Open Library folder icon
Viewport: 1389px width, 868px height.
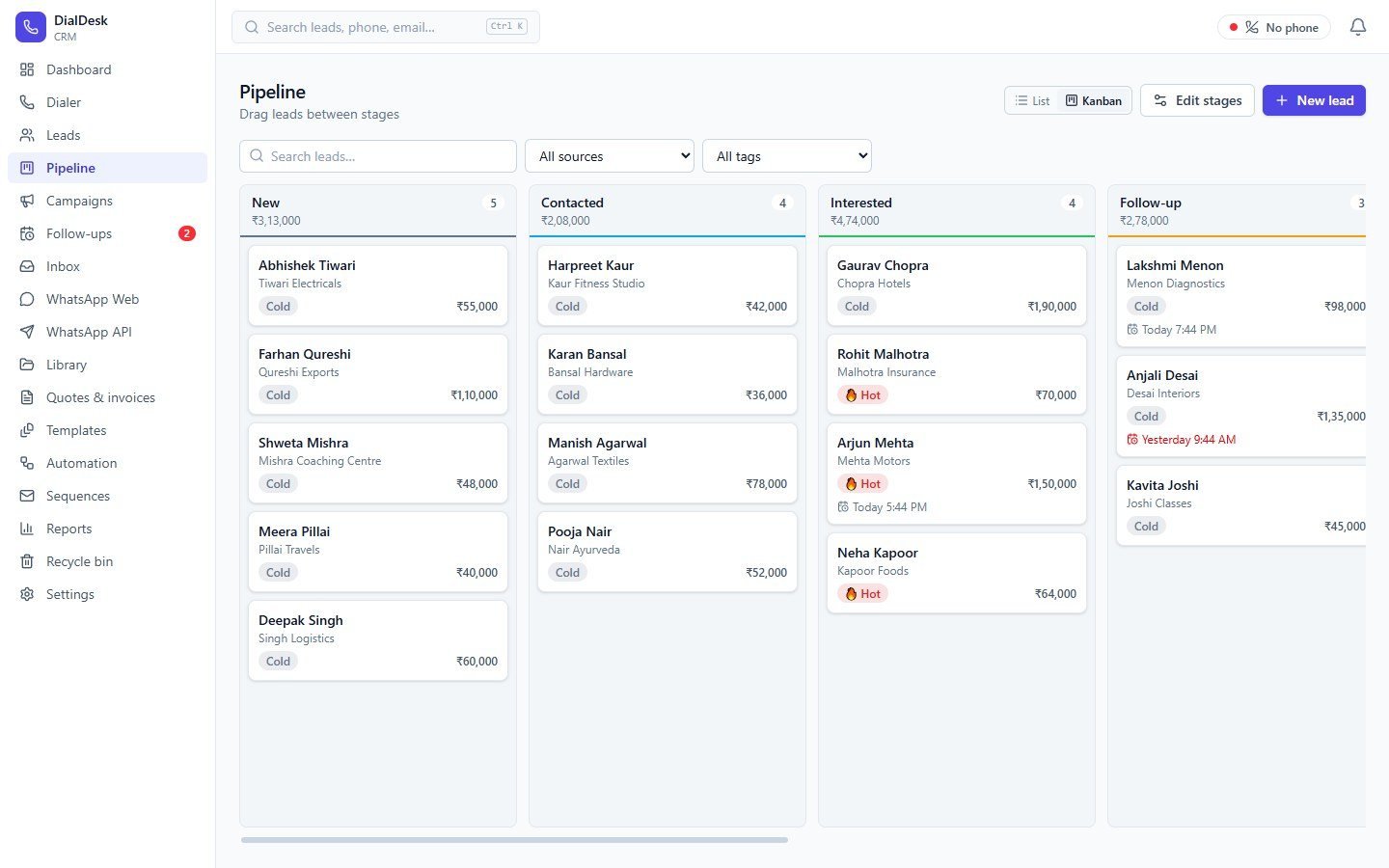pos(27,365)
